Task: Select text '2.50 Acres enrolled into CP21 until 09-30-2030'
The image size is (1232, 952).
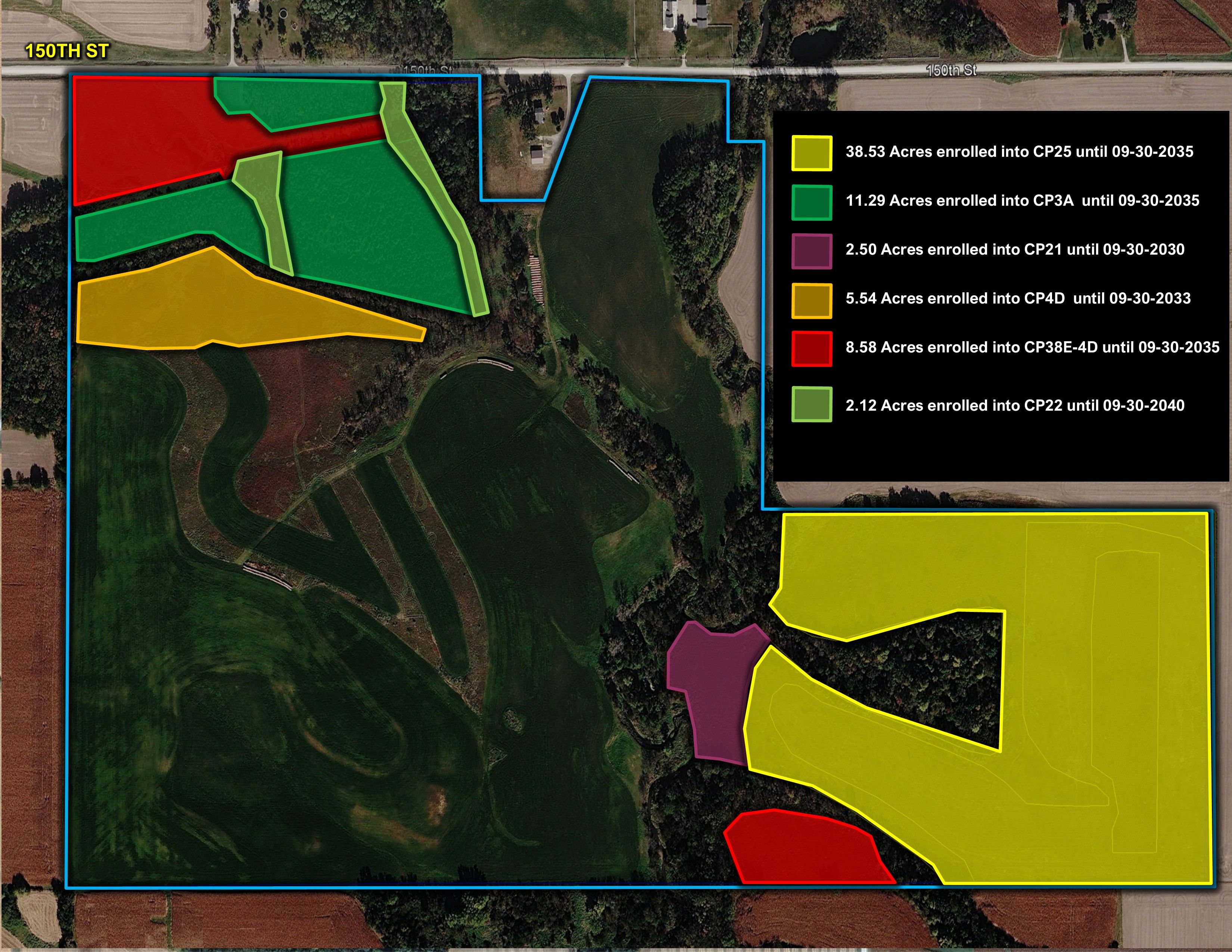Action: click(x=1015, y=250)
